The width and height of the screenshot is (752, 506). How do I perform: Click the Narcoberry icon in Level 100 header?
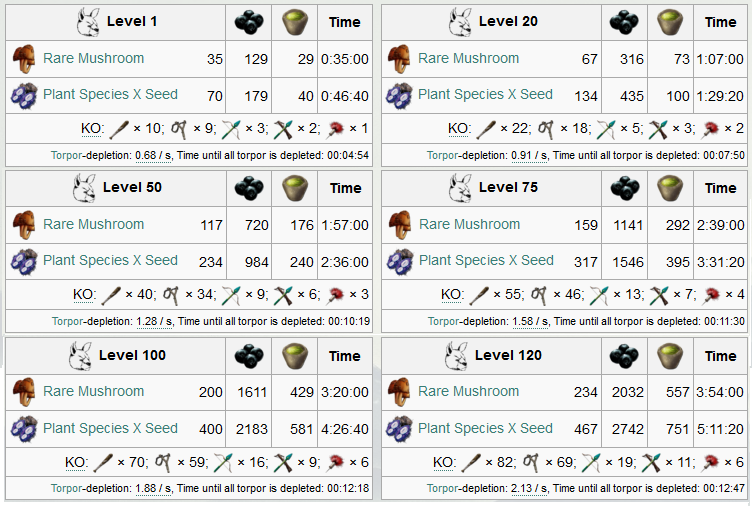pos(249,356)
